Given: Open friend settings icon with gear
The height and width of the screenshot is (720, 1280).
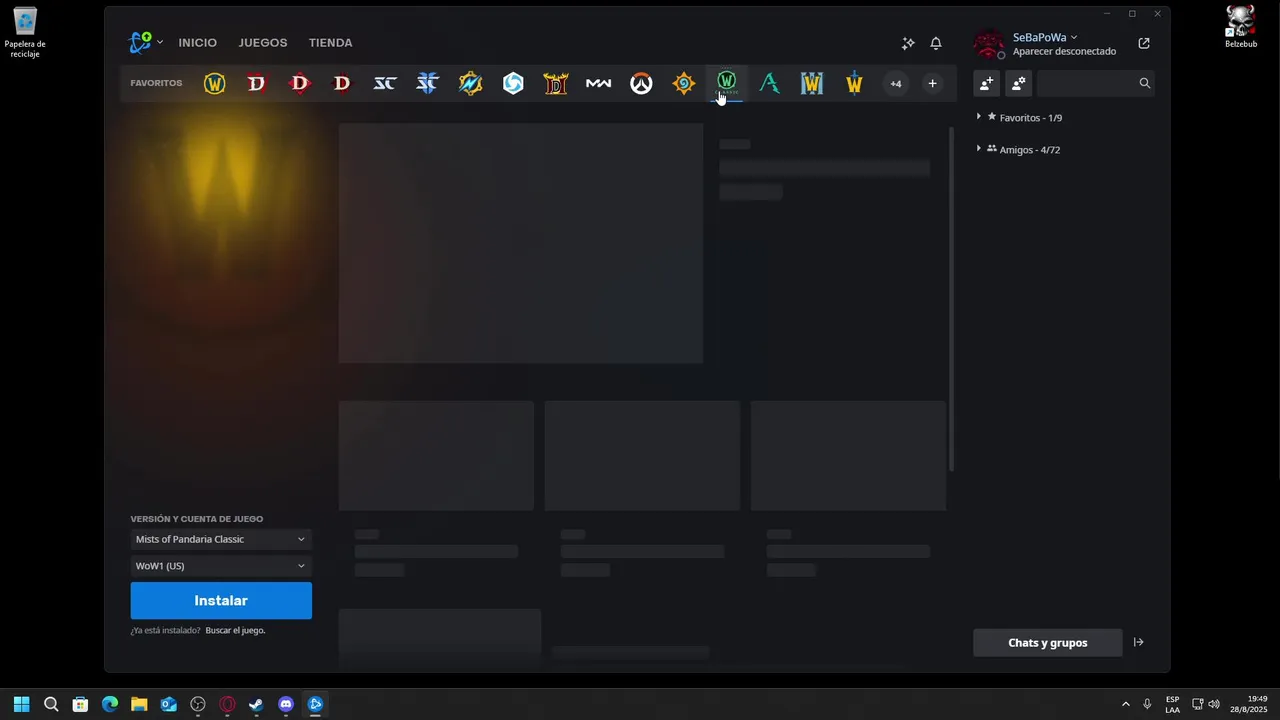Looking at the screenshot, I should click(x=1019, y=83).
